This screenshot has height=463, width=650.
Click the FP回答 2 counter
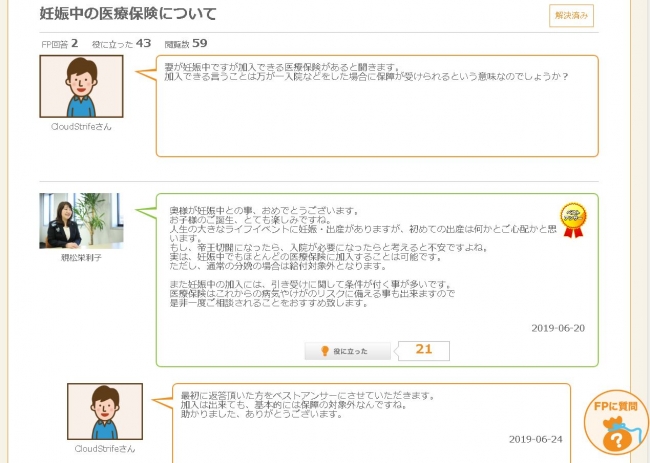click(x=60, y=44)
